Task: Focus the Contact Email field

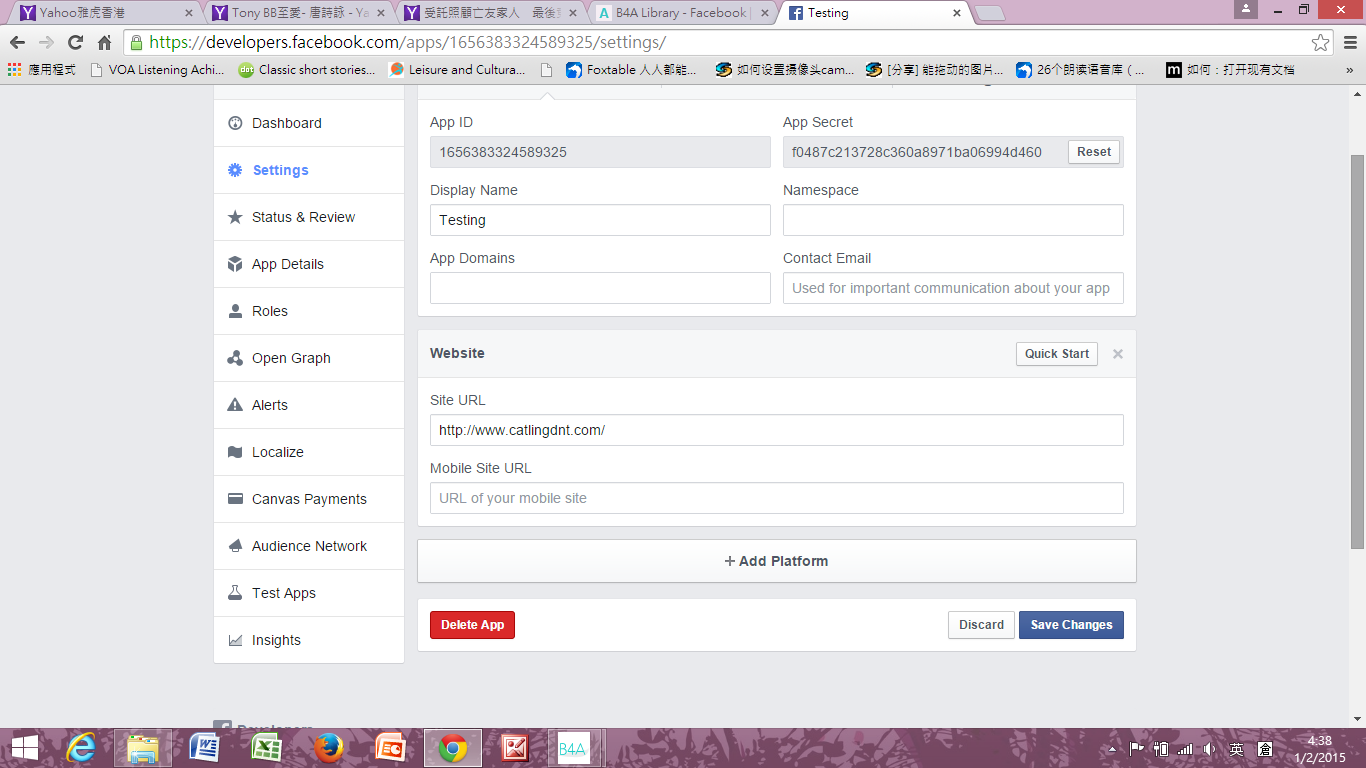Action: click(953, 288)
